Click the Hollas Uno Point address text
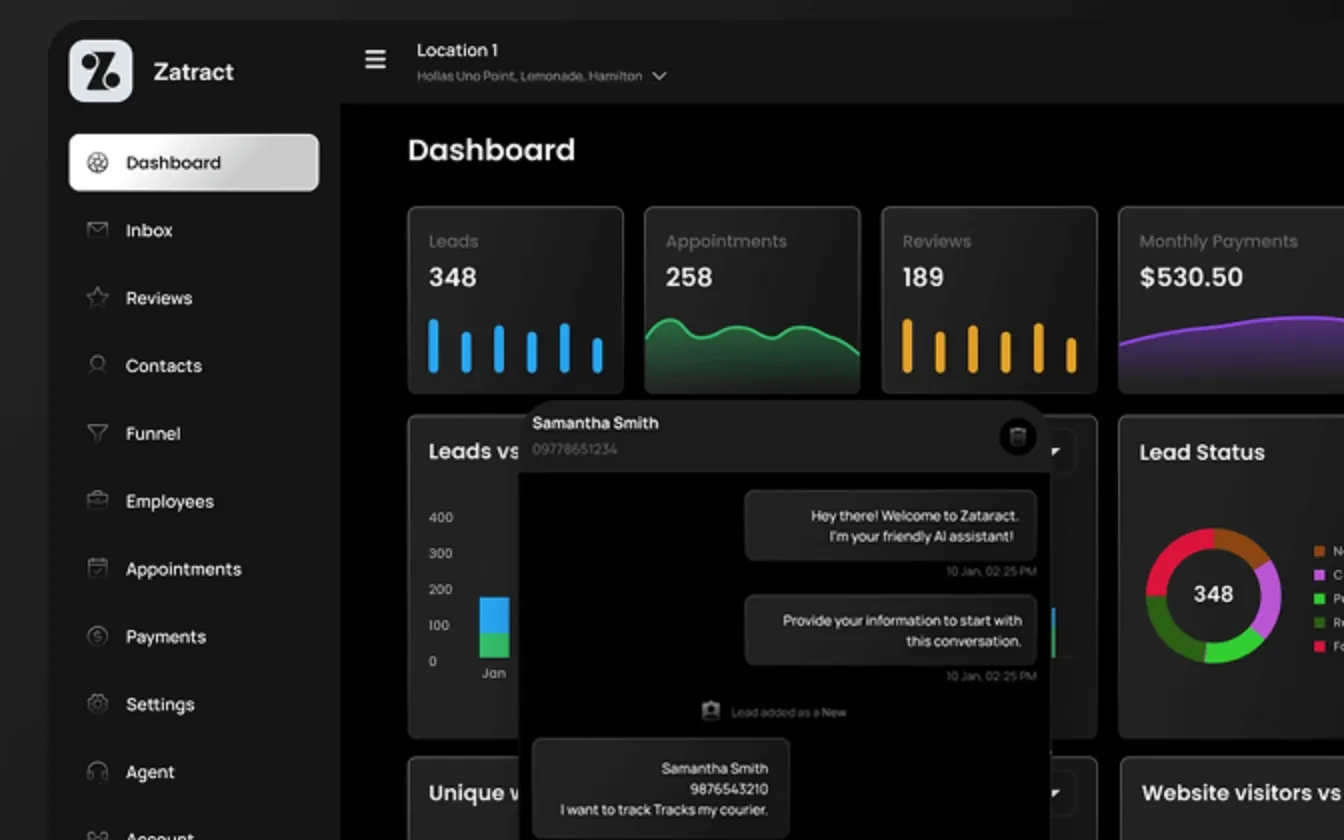 (529, 76)
